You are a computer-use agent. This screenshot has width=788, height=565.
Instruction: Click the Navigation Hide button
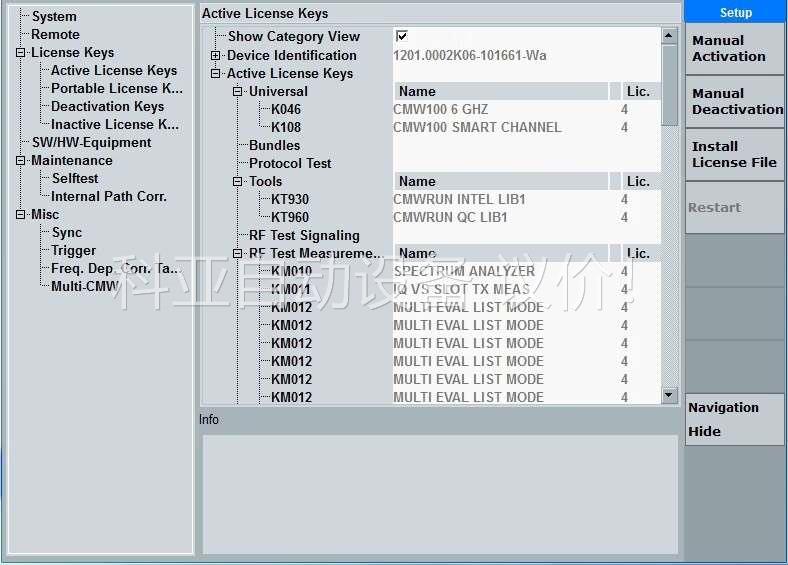tap(735, 419)
